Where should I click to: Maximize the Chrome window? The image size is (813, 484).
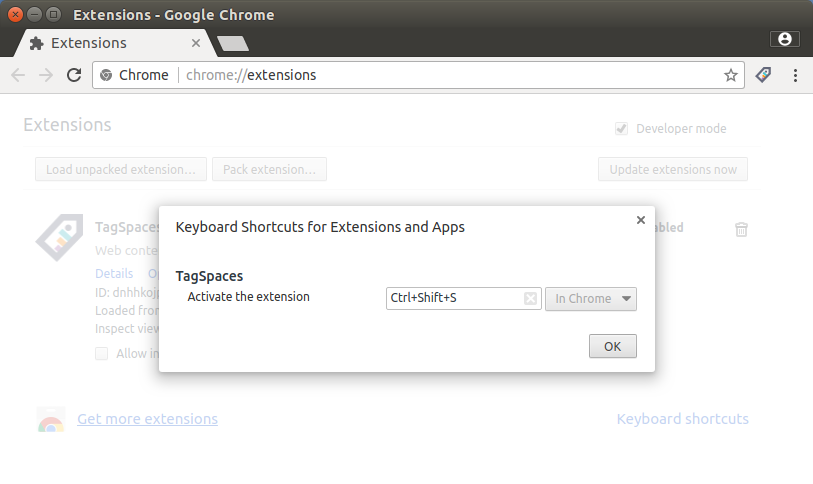click(53, 15)
